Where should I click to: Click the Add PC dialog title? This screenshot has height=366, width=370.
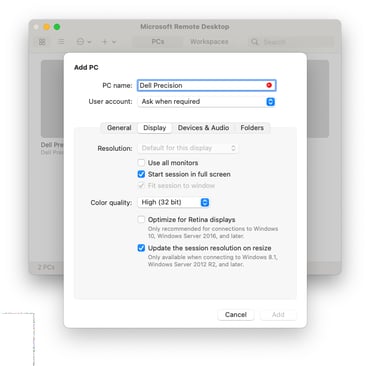[x=86, y=67]
